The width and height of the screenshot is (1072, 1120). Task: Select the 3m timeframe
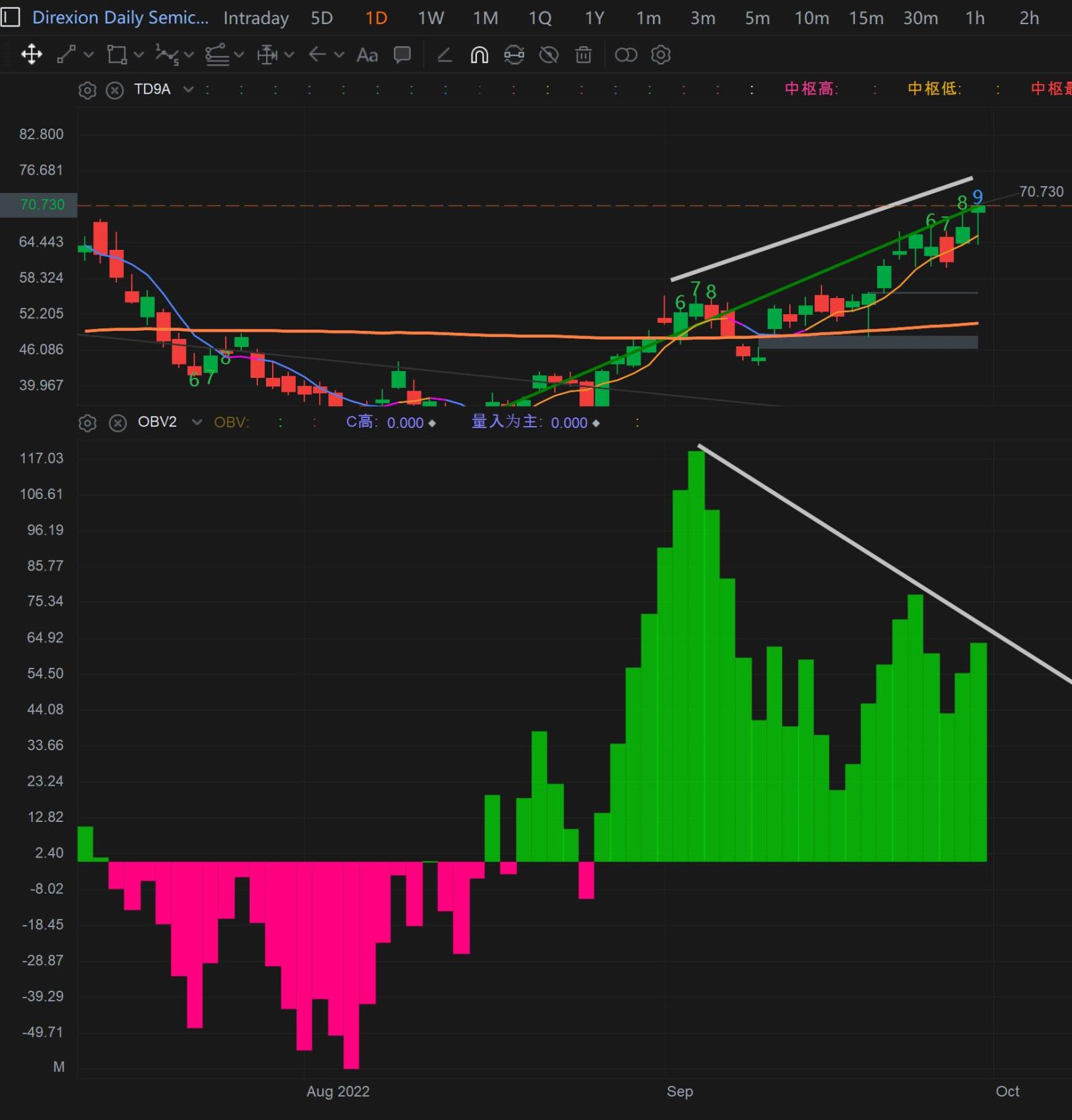(x=703, y=18)
